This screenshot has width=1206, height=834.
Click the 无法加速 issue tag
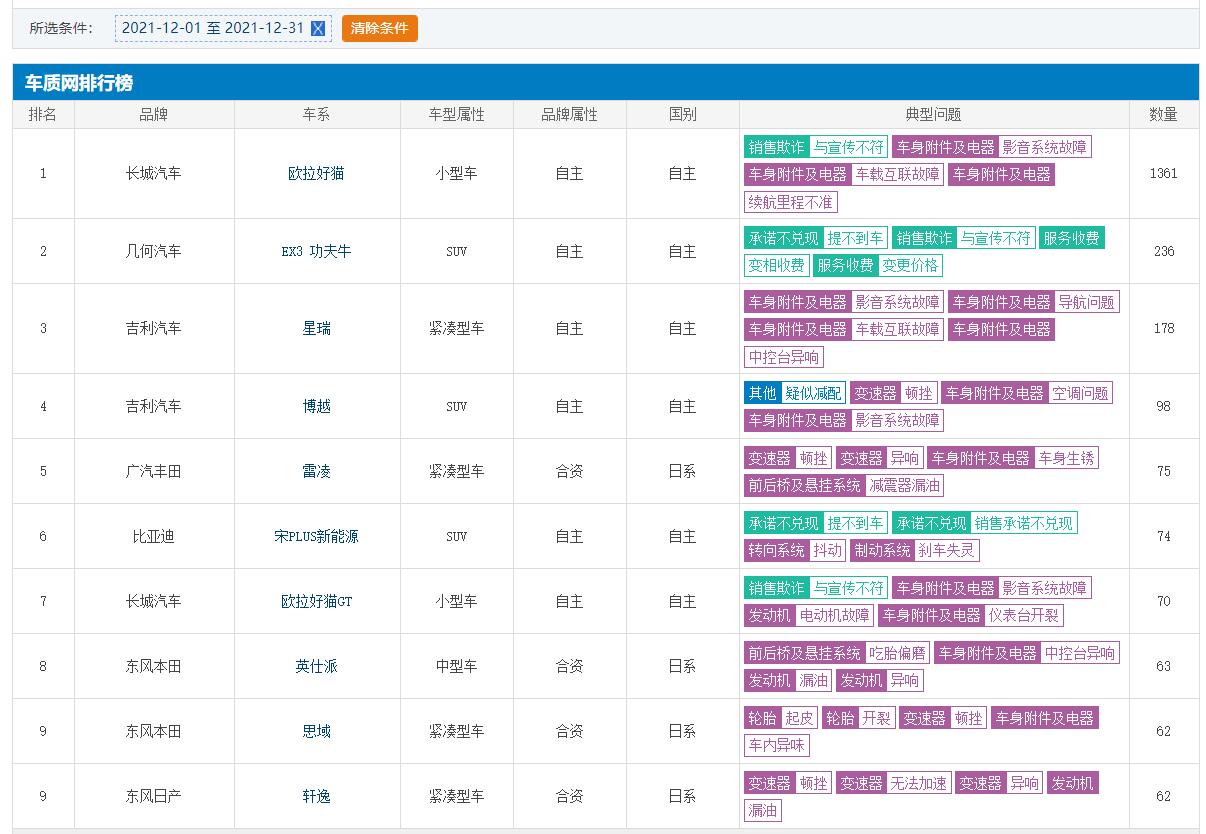918,783
